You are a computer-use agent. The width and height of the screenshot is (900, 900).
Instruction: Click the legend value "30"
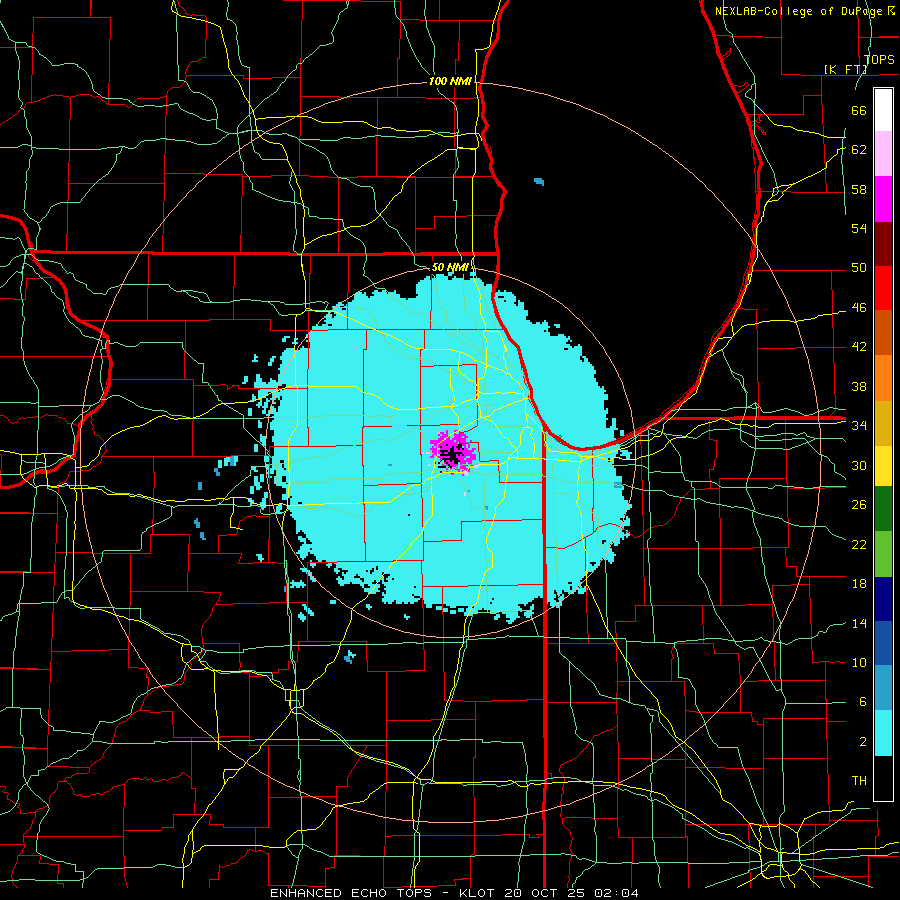click(x=859, y=465)
